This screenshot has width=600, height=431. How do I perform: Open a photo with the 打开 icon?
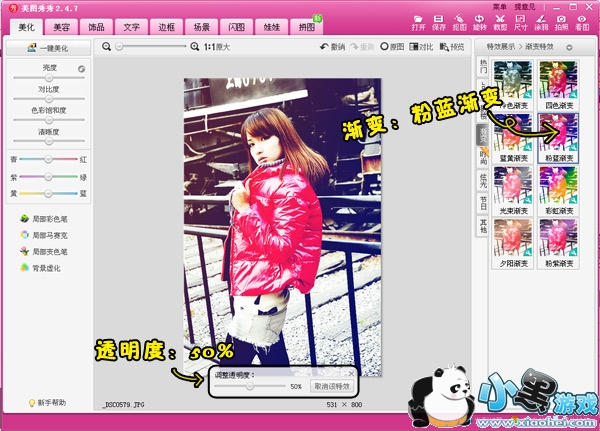pyautogui.click(x=418, y=23)
